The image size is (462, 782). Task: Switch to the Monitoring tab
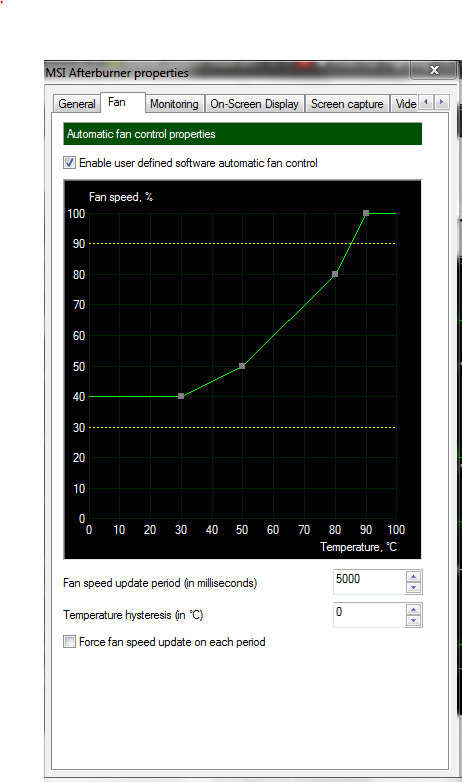[174, 104]
